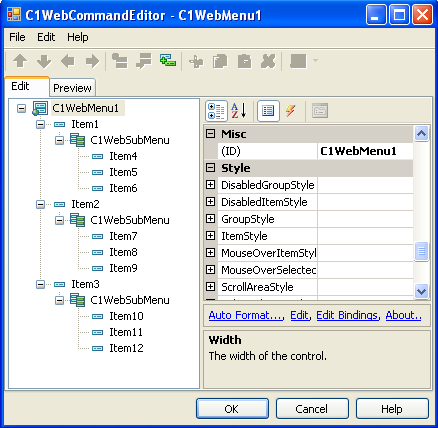The height and width of the screenshot is (428, 438).
Task: Expand the DisabledGroupStyle property
Action: coord(210,185)
